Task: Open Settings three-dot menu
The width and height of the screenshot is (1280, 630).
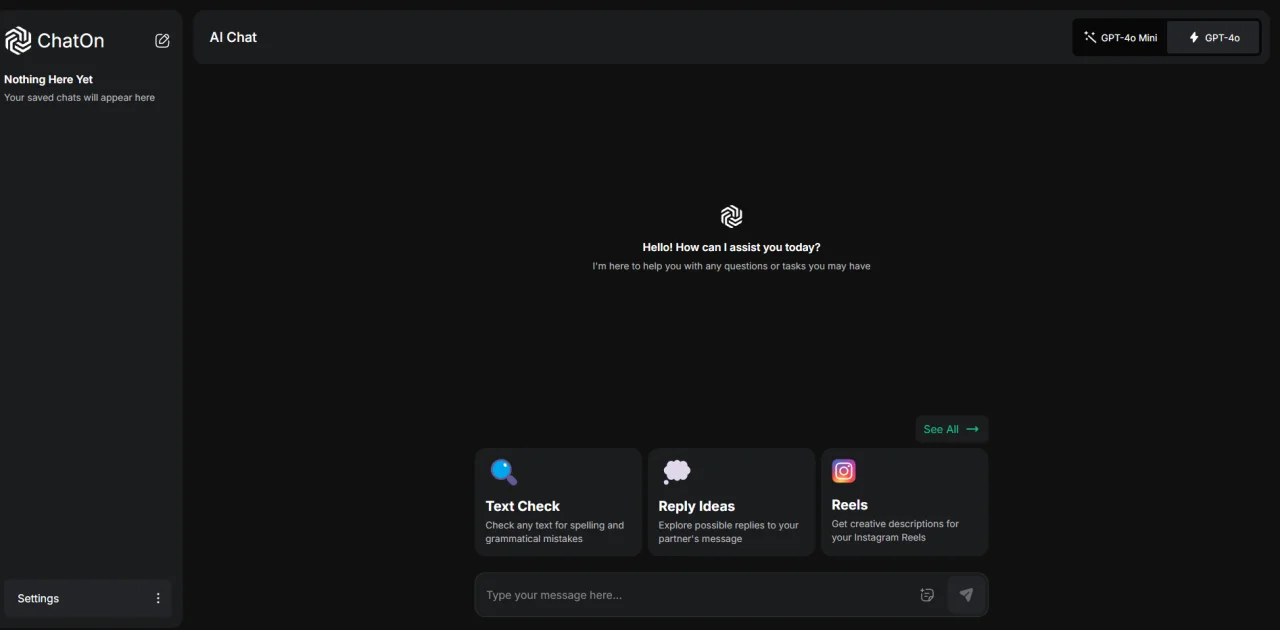Action: pos(157,598)
